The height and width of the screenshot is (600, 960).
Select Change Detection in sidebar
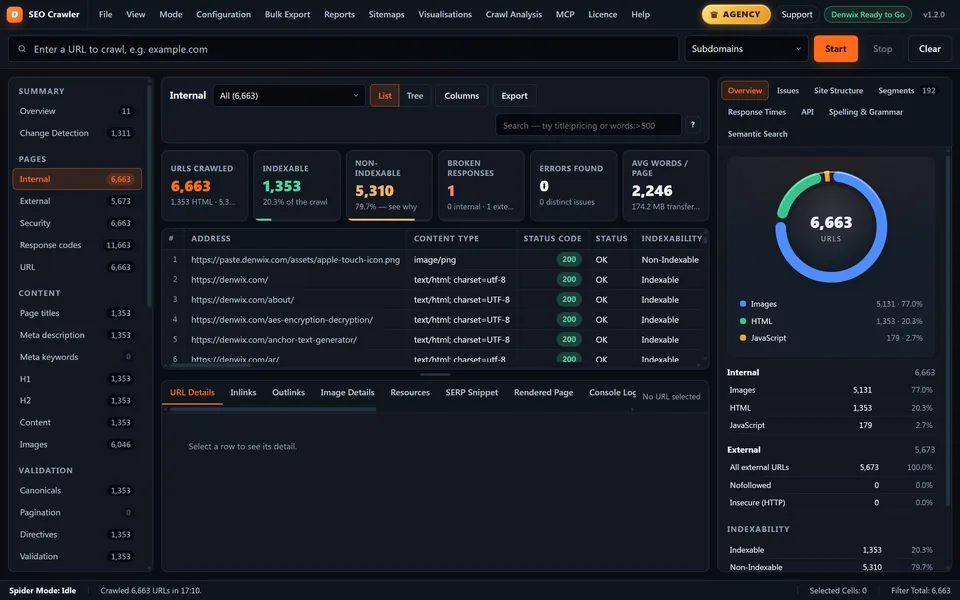click(77, 133)
